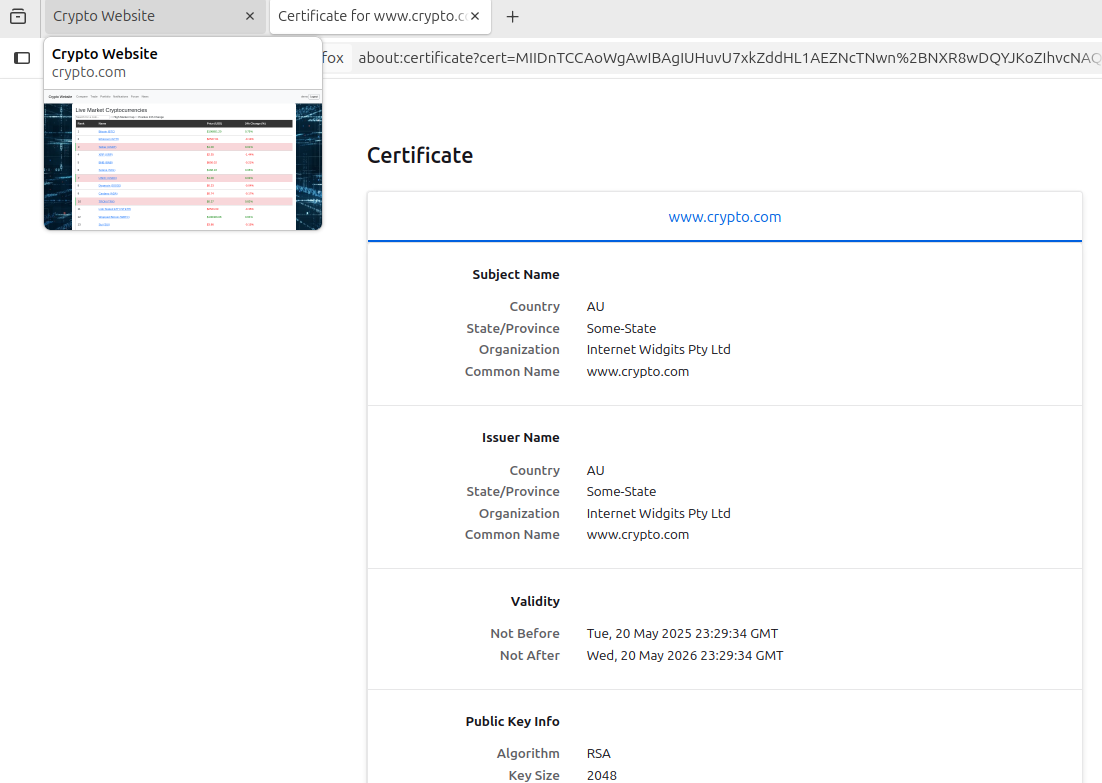Click the Subject Name Country value AU
Image resolution: width=1102 pixels, height=783 pixels.
[x=595, y=307]
